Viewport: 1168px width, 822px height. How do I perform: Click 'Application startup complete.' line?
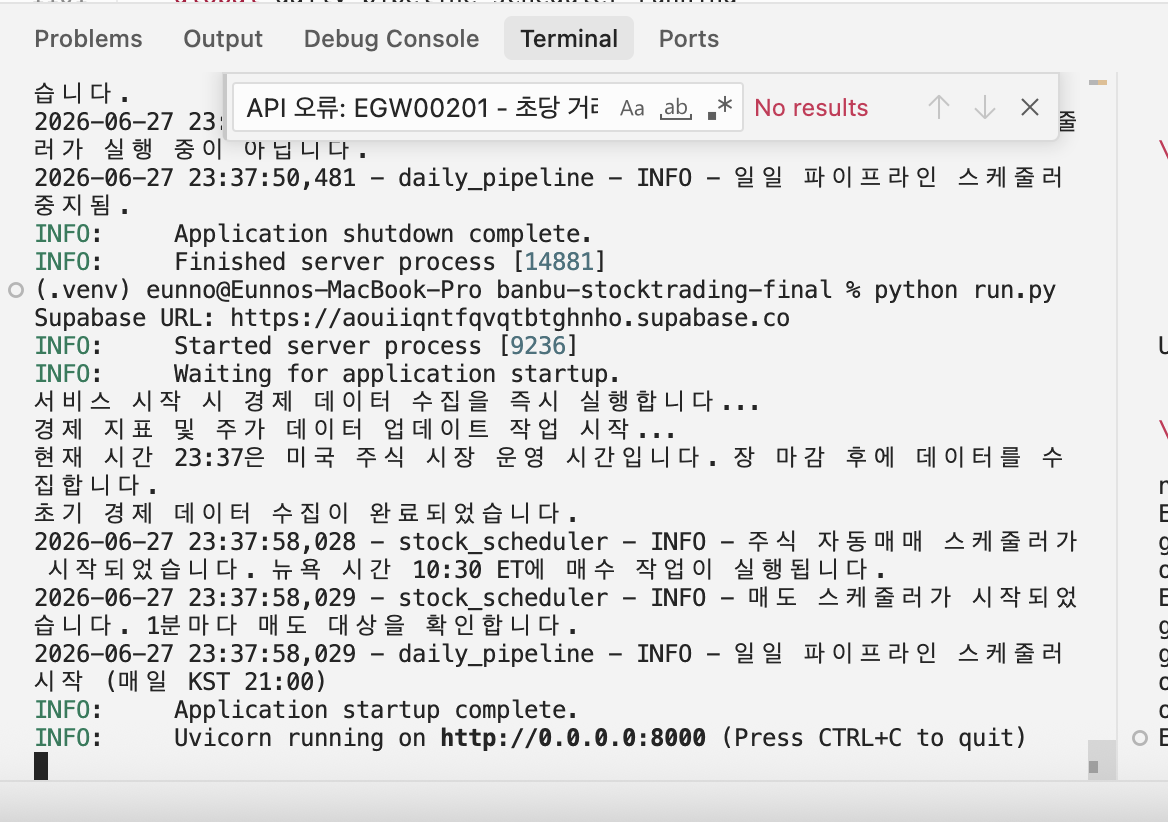306,710
